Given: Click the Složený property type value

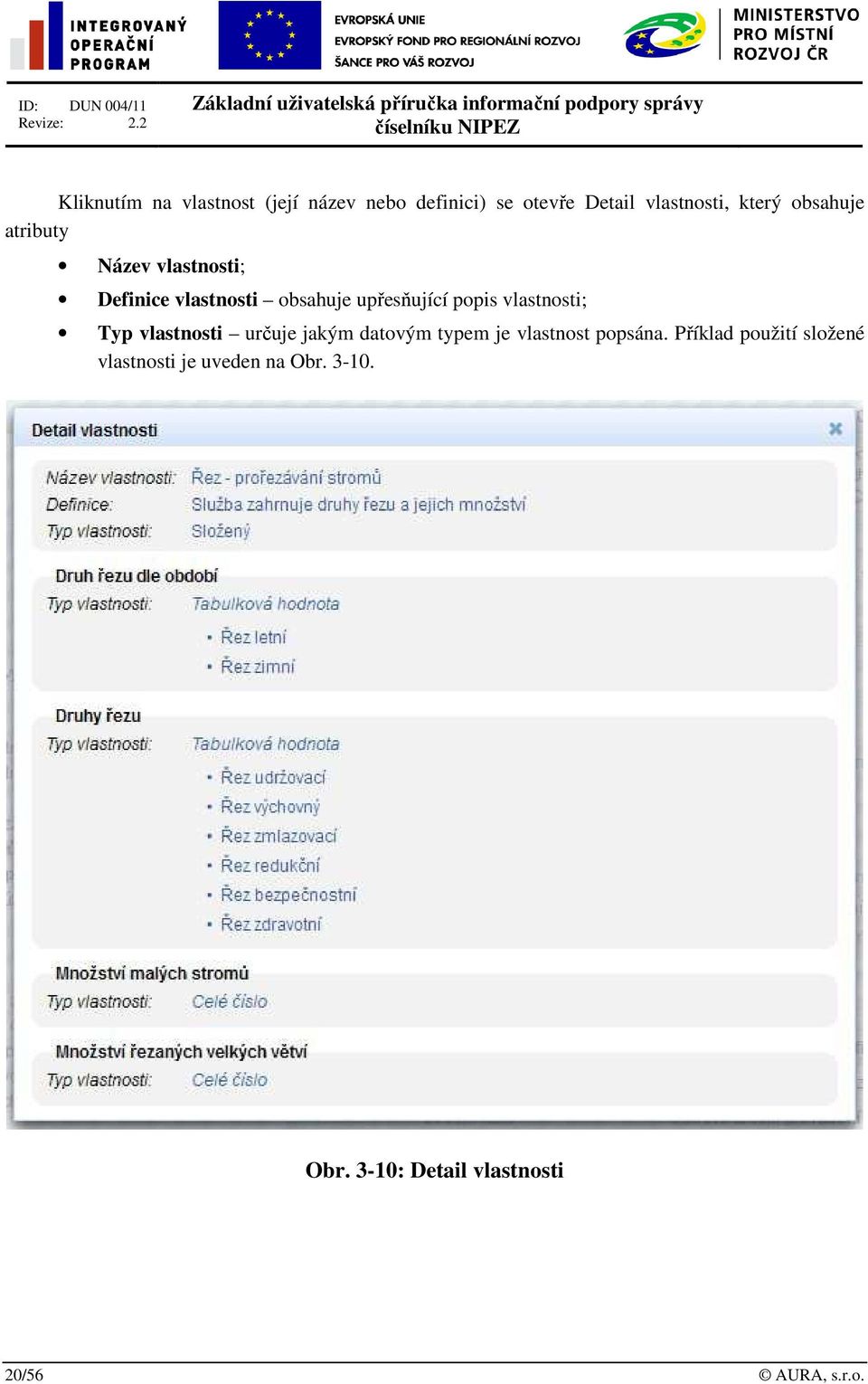Looking at the screenshot, I should coord(221,531).
